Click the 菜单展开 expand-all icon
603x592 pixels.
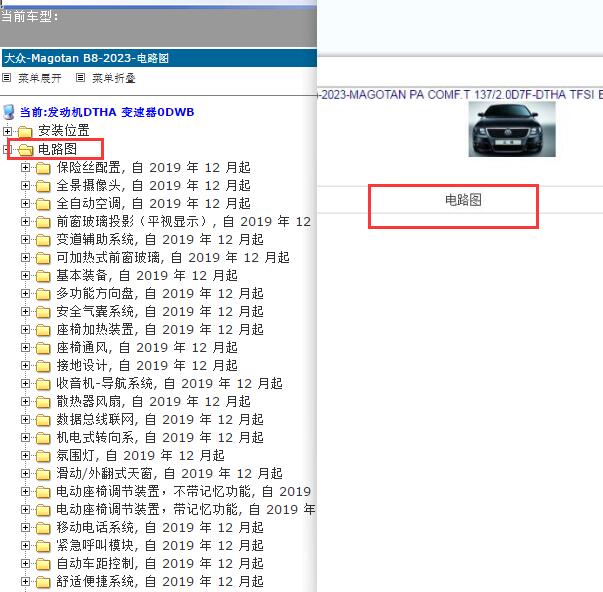click(7, 78)
